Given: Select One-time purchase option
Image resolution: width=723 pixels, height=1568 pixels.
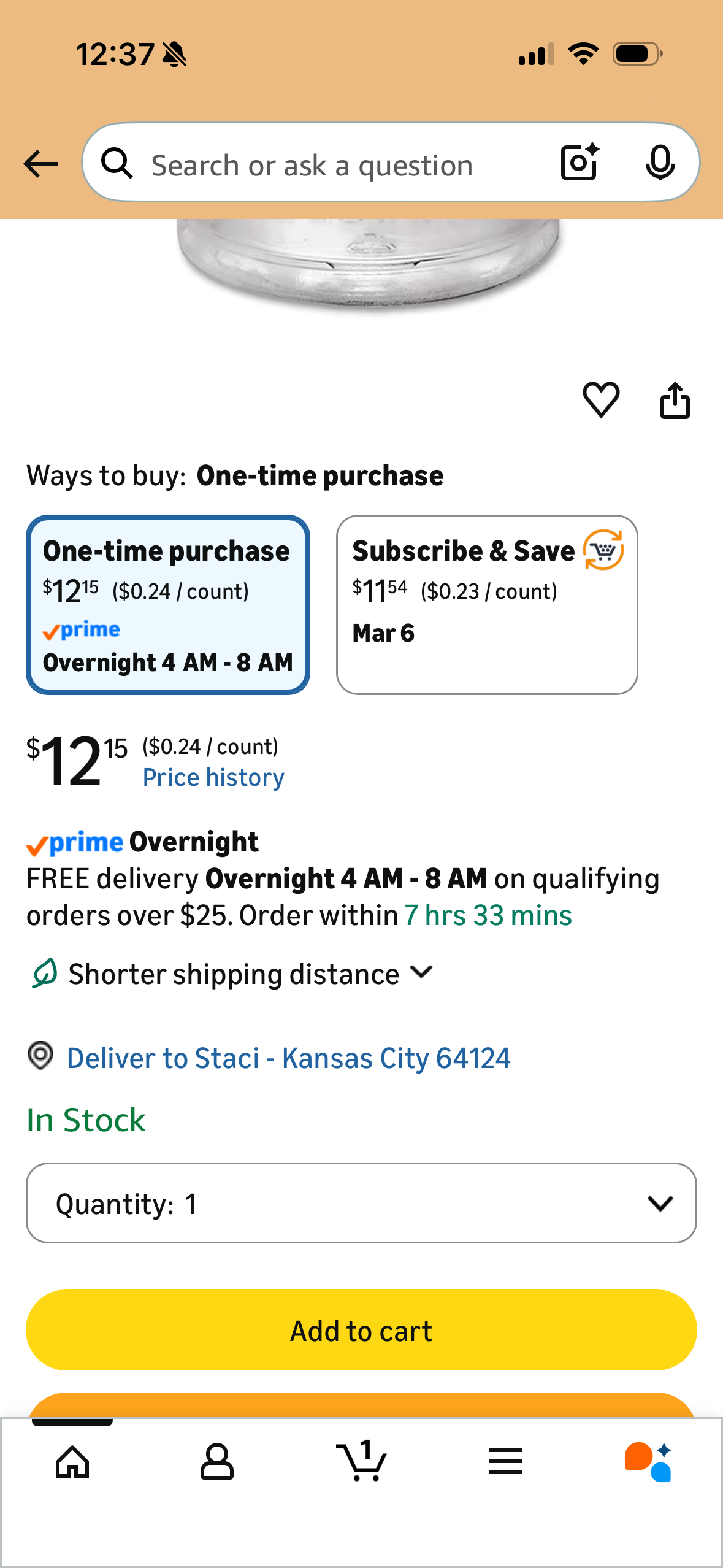Looking at the screenshot, I should tap(168, 605).
